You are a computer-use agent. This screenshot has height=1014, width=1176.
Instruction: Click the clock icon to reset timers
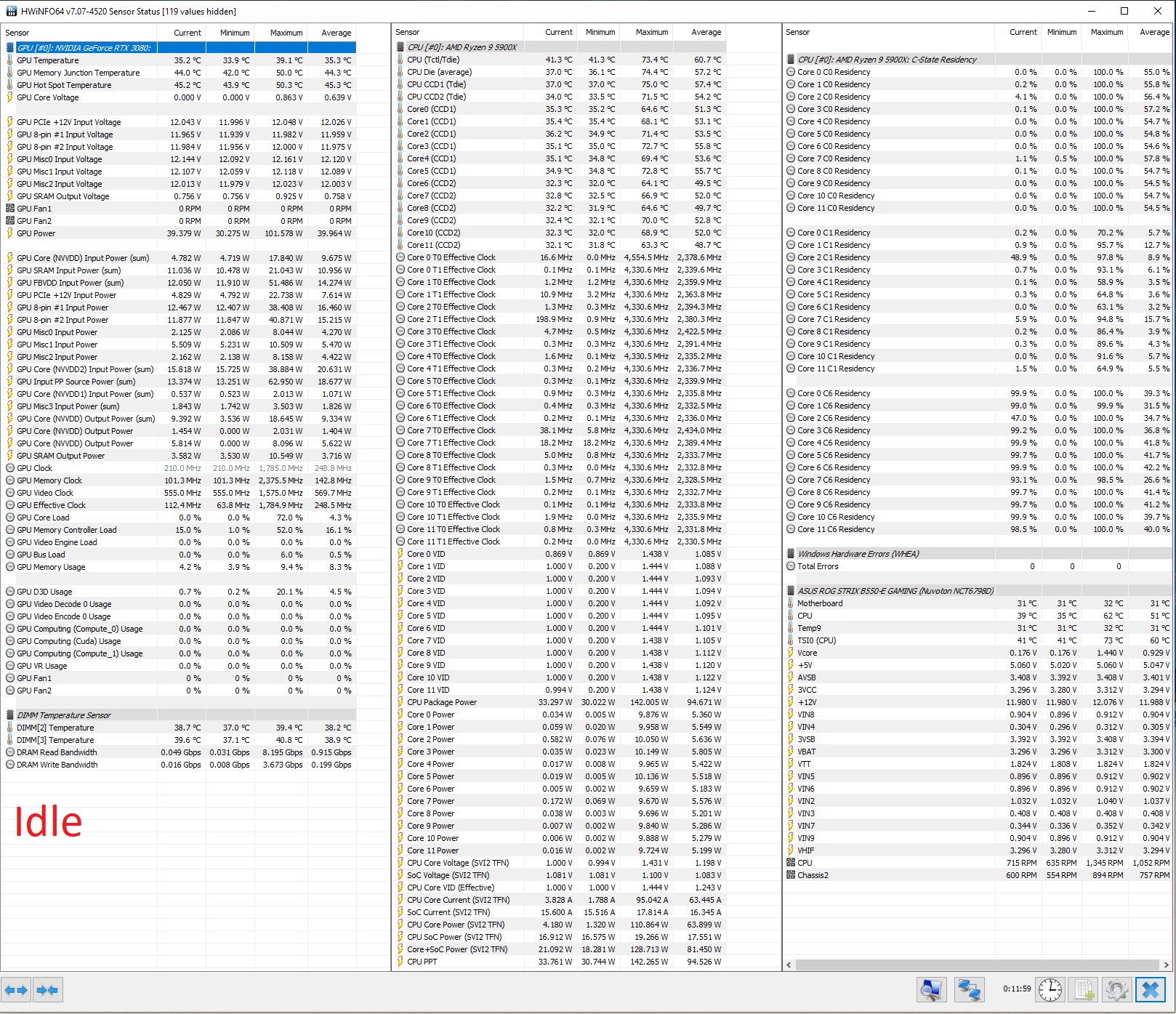1050,989
